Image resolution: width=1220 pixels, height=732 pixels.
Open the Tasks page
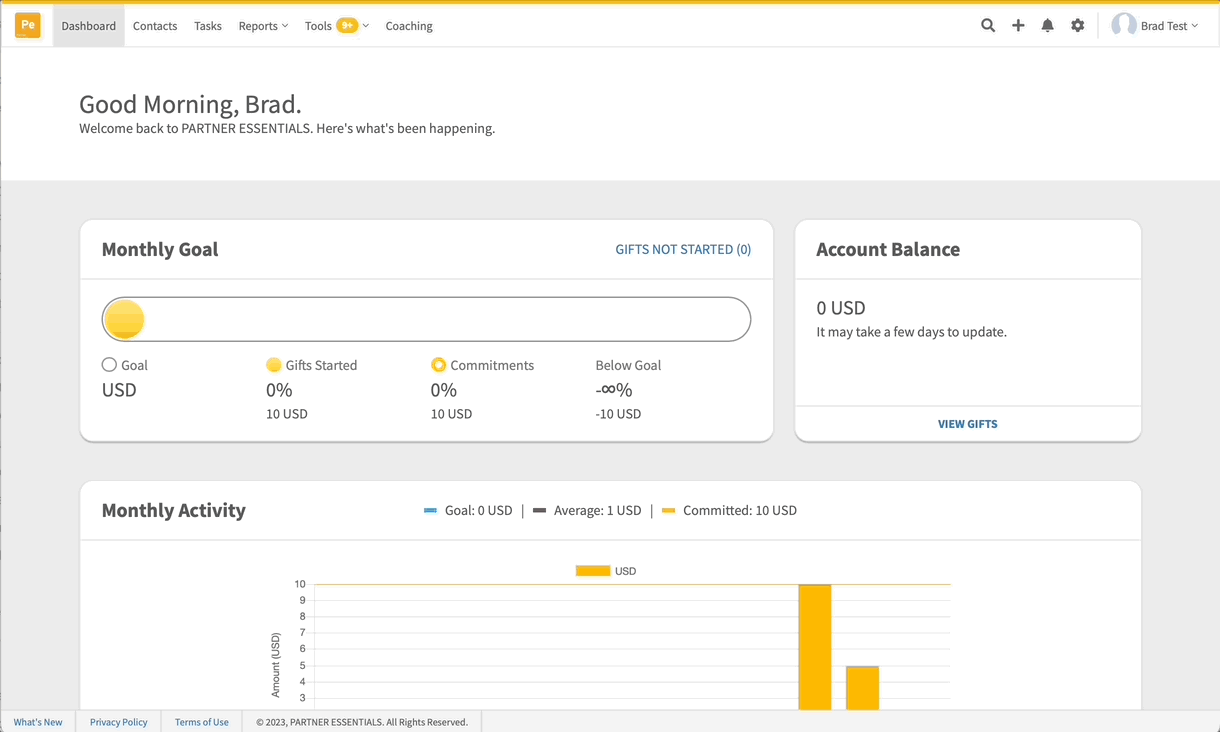pyautogui.click(x=208, y=26)
